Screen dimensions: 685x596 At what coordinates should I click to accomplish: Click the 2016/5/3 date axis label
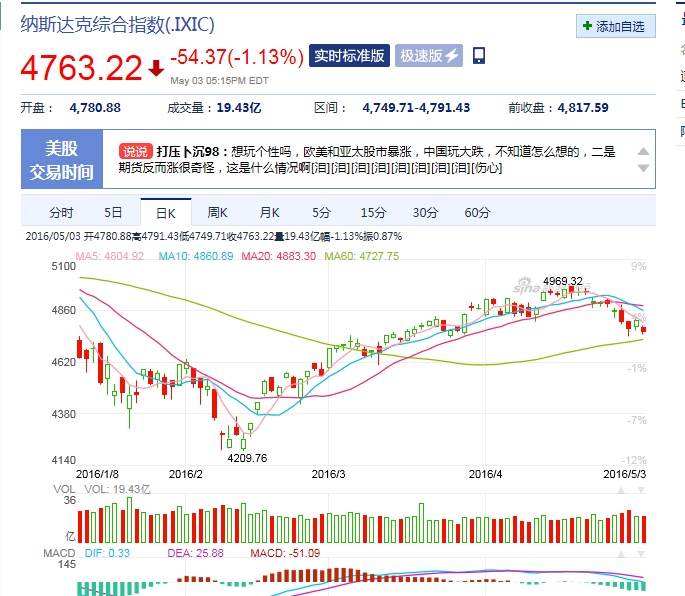point(624,474)
